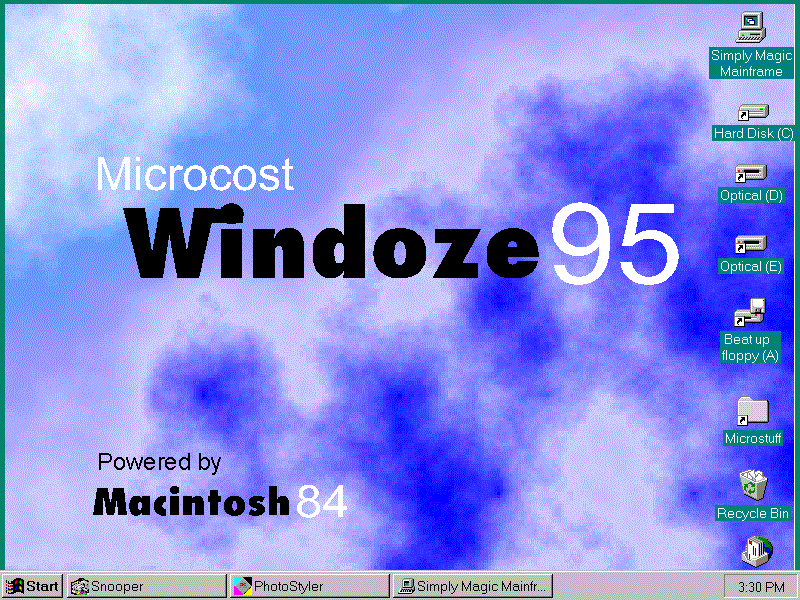Screen dimensions: 800x600
Task: Select the Beat up floppy (A) icon
Action: click(750, 312)
